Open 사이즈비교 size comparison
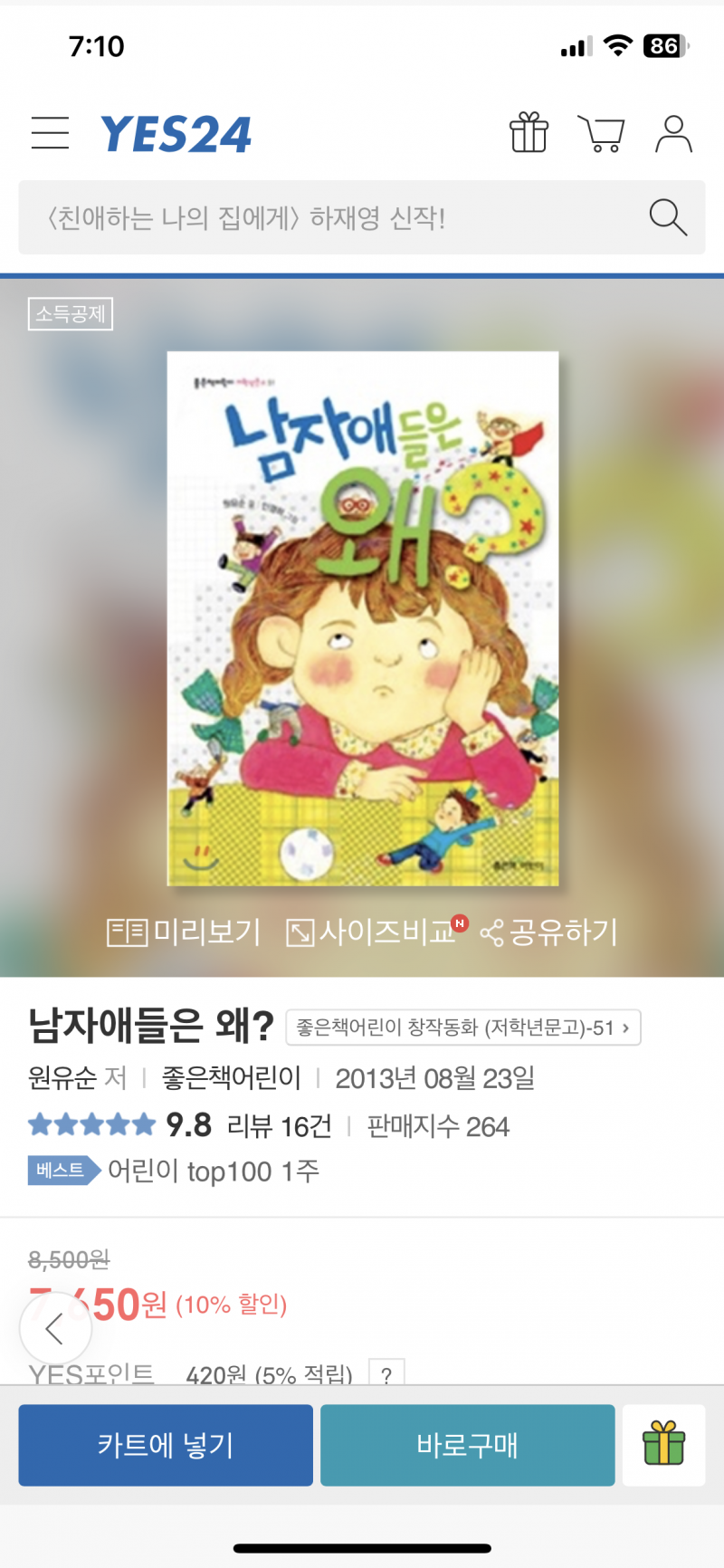Image resolution: width=724 pixels, height=1568 pixels. (x=374, y=932)
